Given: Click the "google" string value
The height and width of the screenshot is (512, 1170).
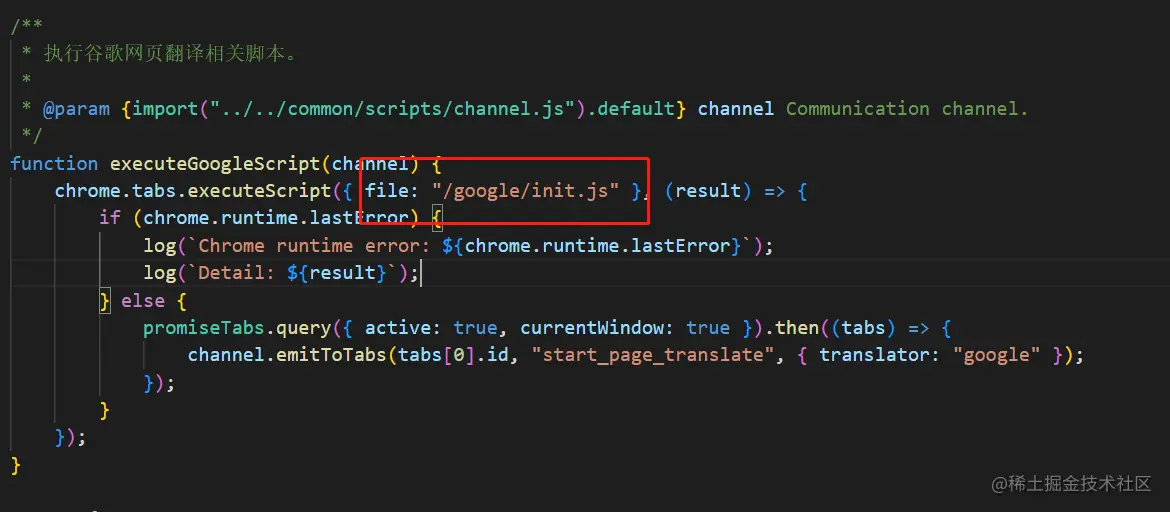Looking at the screenshot, I should tap(995, 355).
